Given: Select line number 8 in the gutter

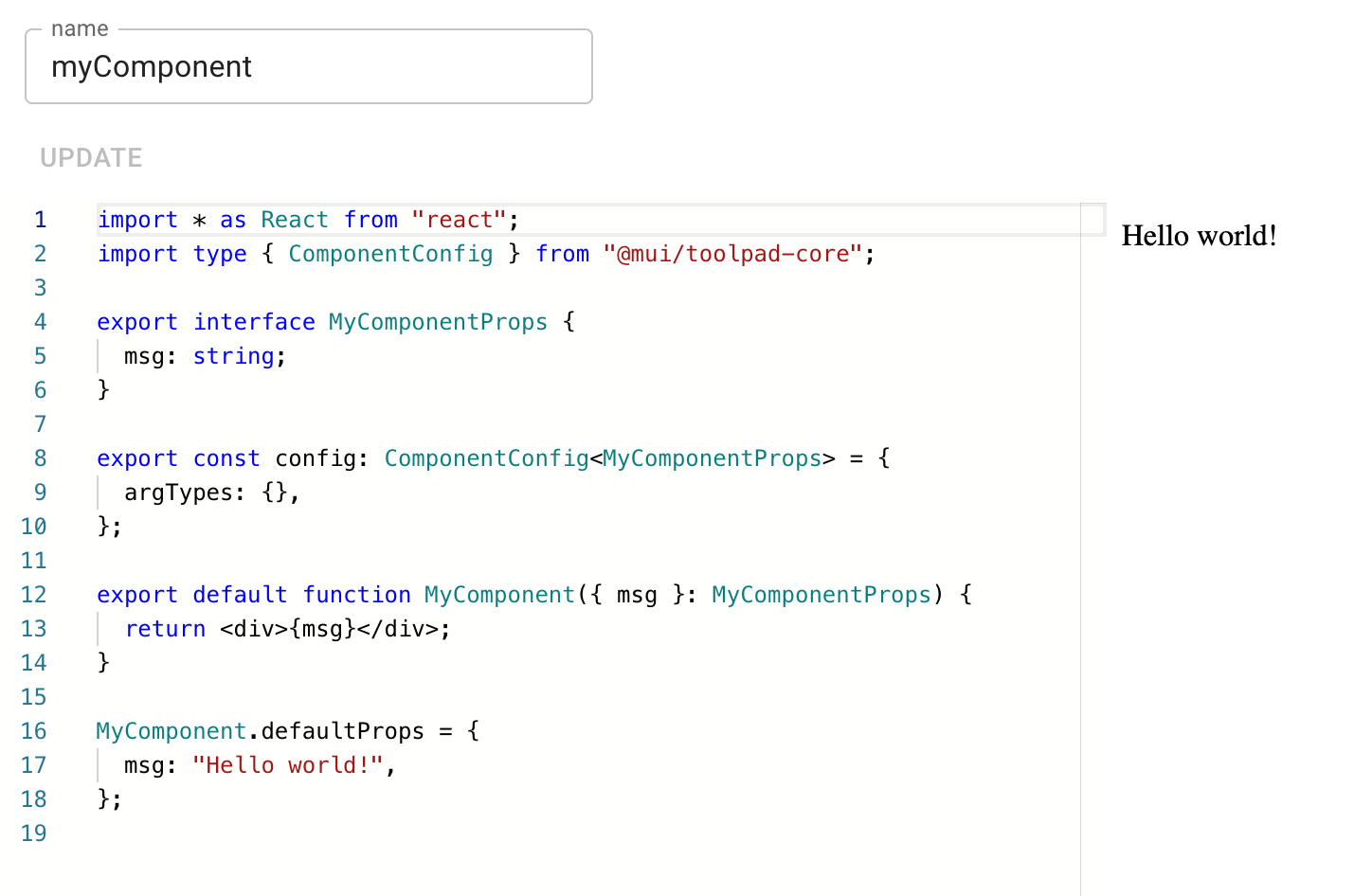Looking at the screenshot, I should click(40, 458).
